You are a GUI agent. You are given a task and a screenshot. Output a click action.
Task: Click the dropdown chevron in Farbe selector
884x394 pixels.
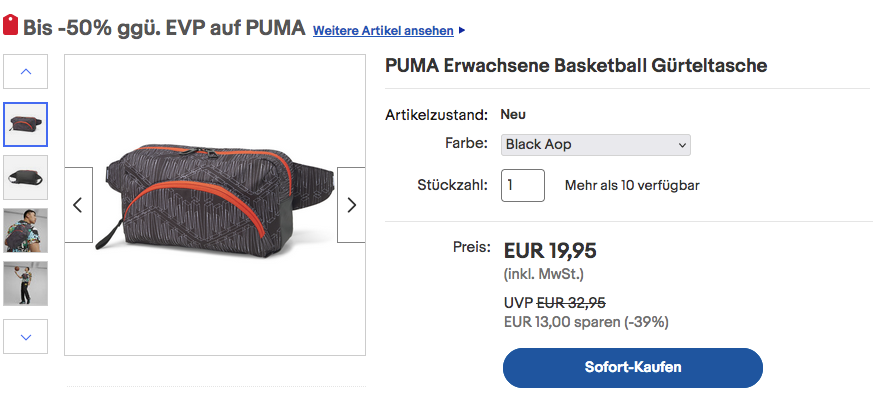(682, 145)
